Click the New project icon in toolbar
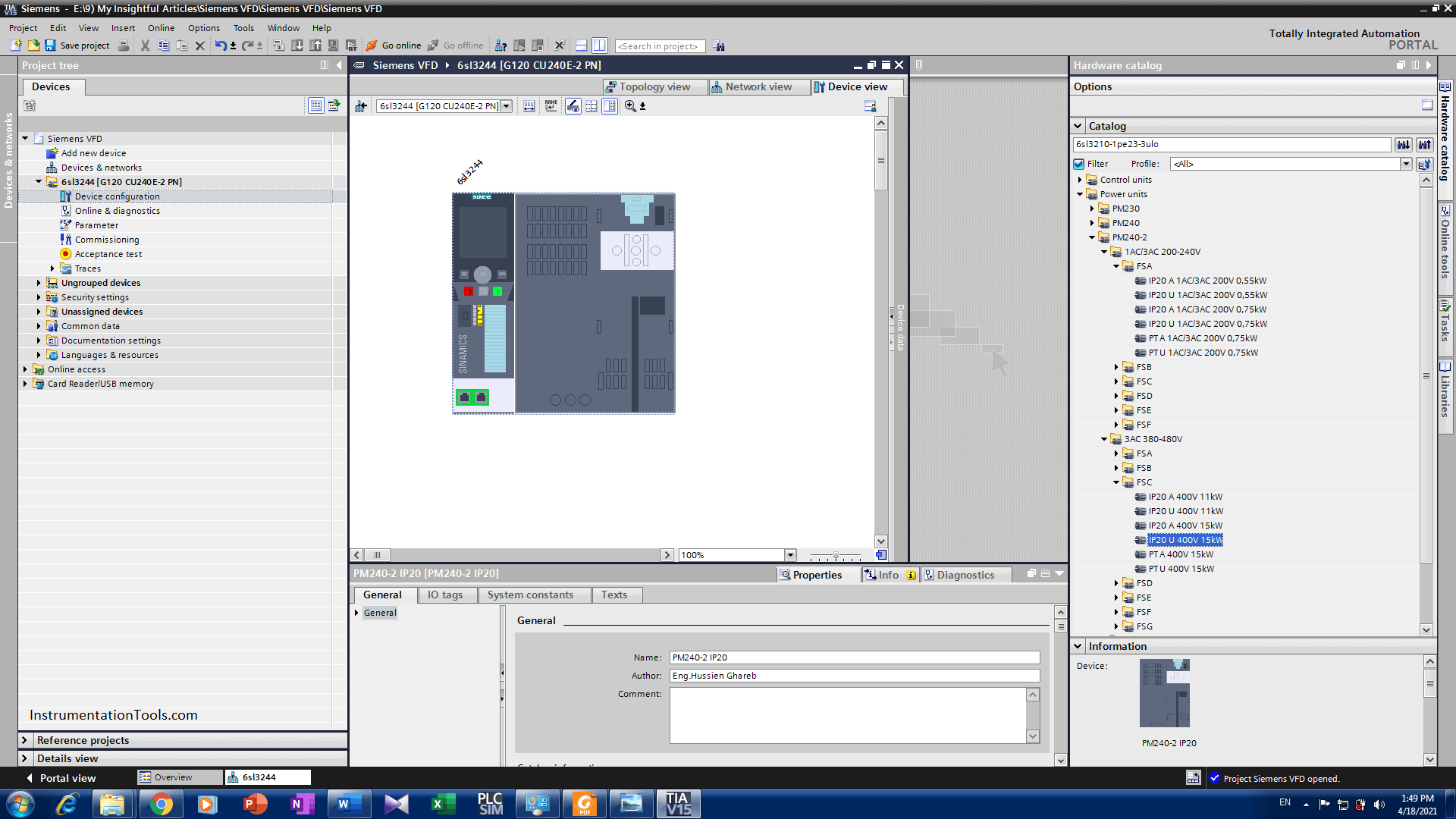1456x819 pixels. 16,45
